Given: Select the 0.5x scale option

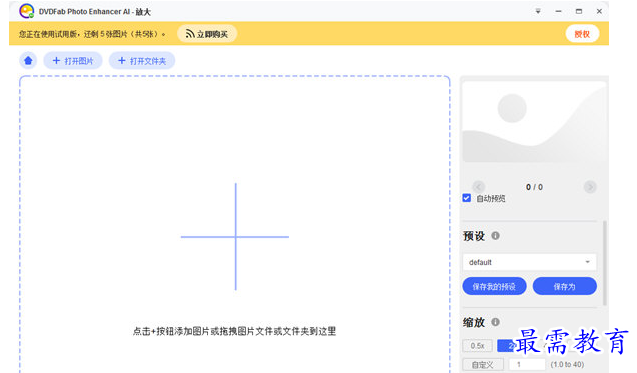Looking at the screenshot, I should 477,346.
